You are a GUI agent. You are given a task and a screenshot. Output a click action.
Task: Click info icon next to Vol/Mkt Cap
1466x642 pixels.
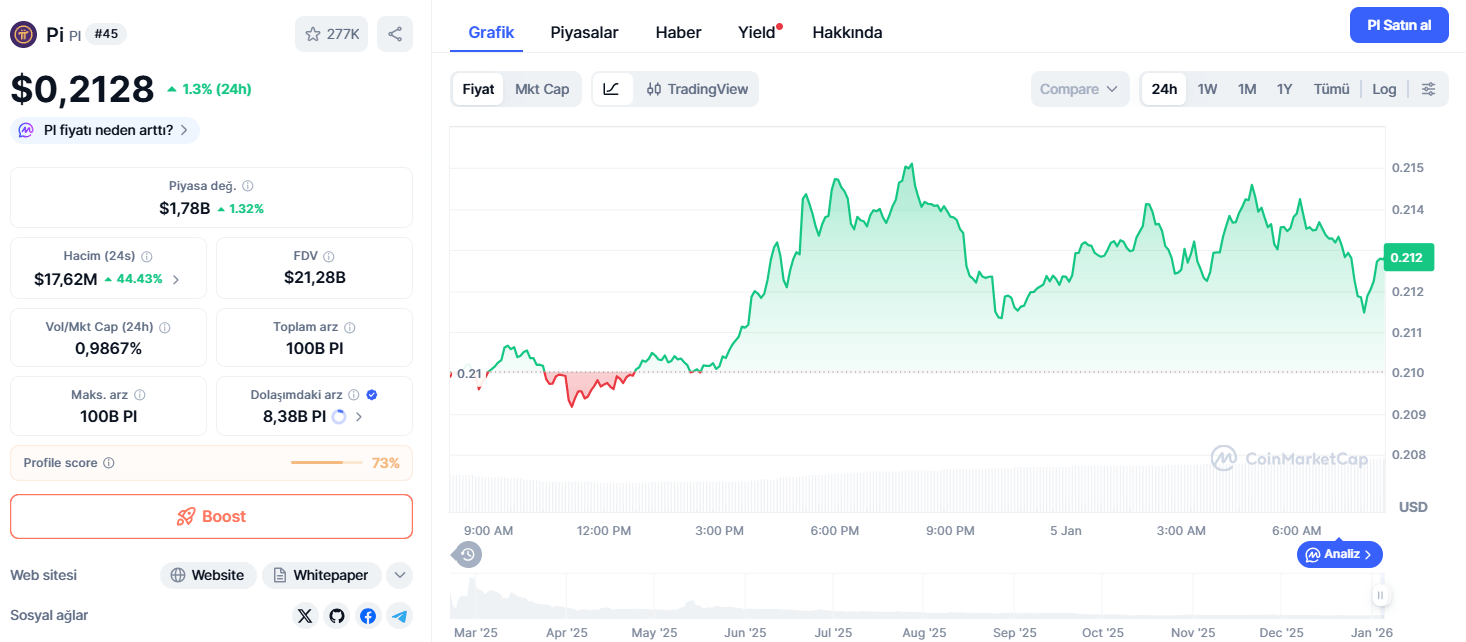[x=165, y=327]
